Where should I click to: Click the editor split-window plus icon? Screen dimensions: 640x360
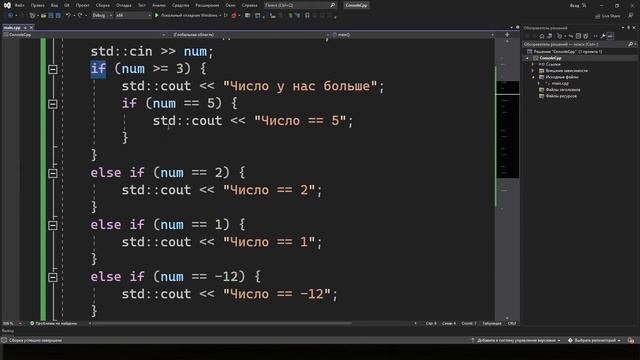tap(507, 35)
